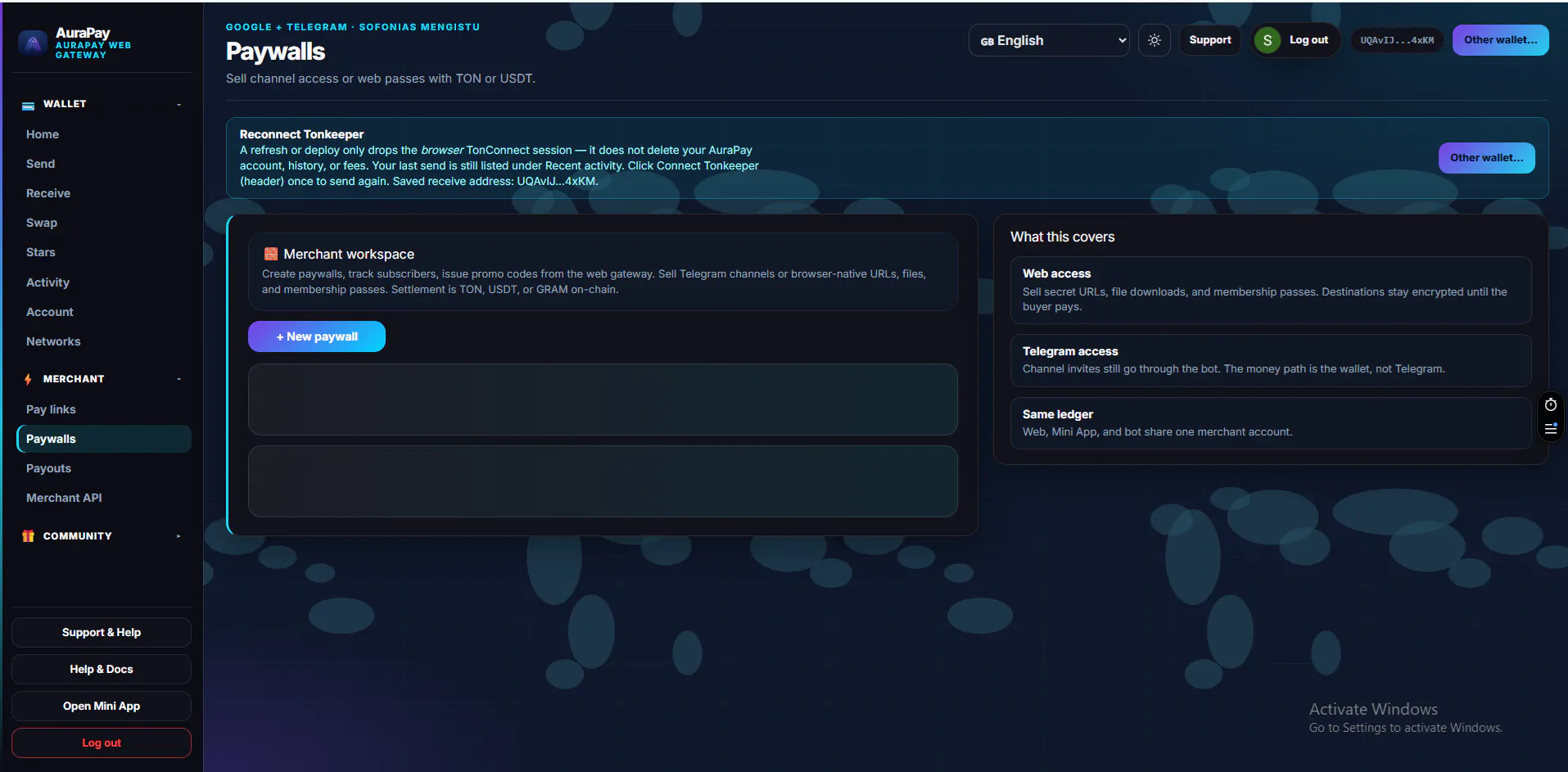Toggle the light/dark theme sun button
The width and height of the screenshot is (1568, 772).
(x=1155, y=40)
